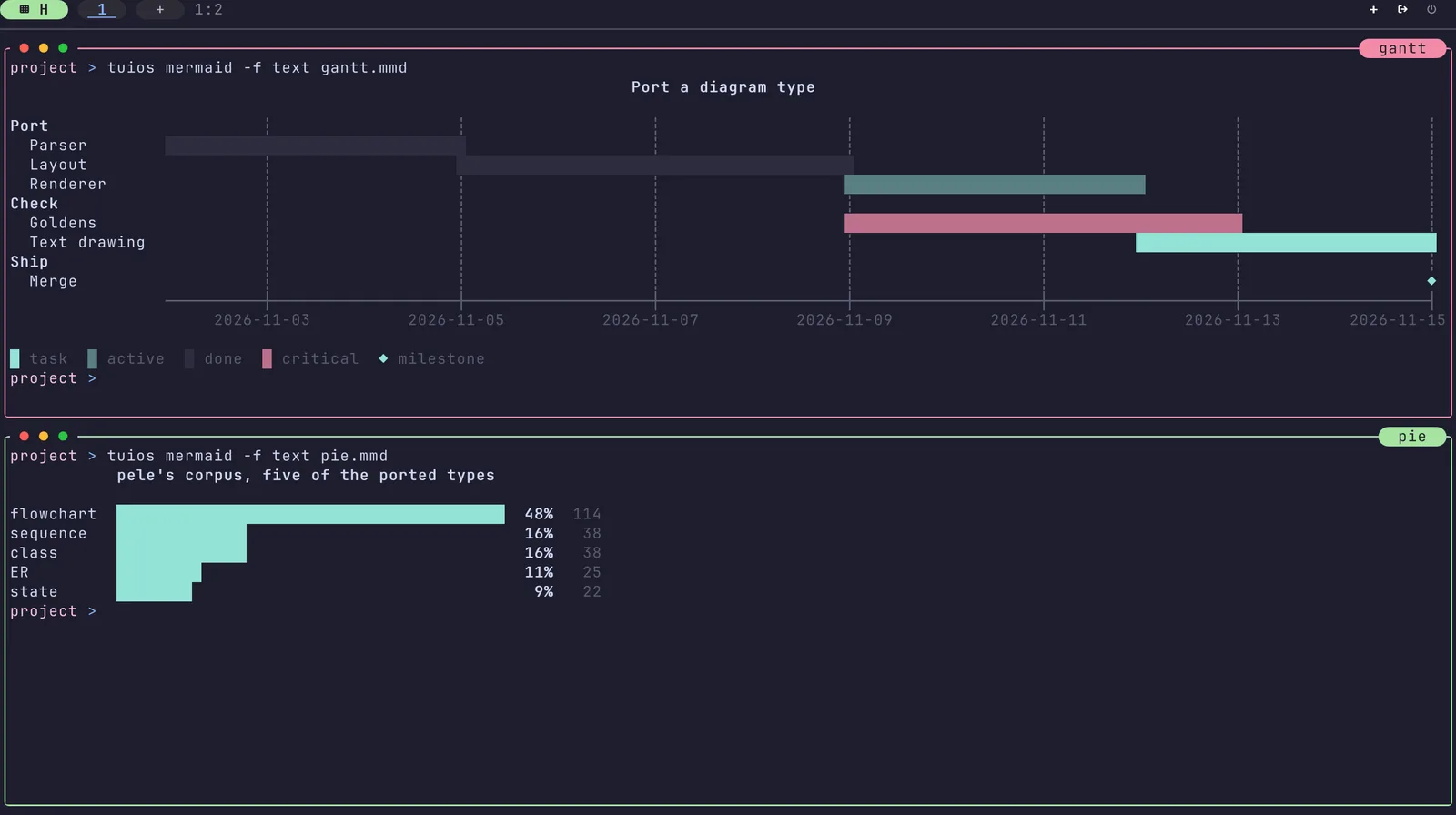Select the pink Goldens critical bar

1043,223
